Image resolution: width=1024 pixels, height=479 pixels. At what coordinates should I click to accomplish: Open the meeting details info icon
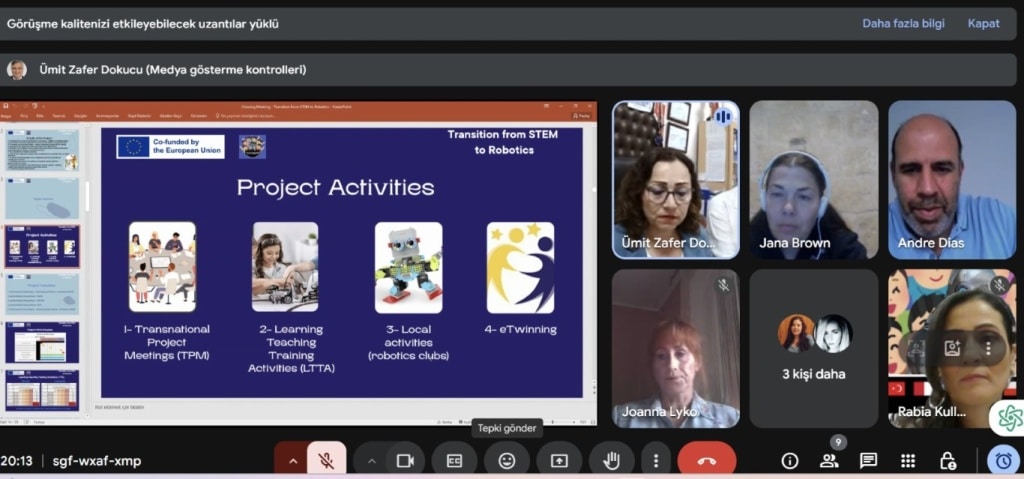click(x=790, y=460)
